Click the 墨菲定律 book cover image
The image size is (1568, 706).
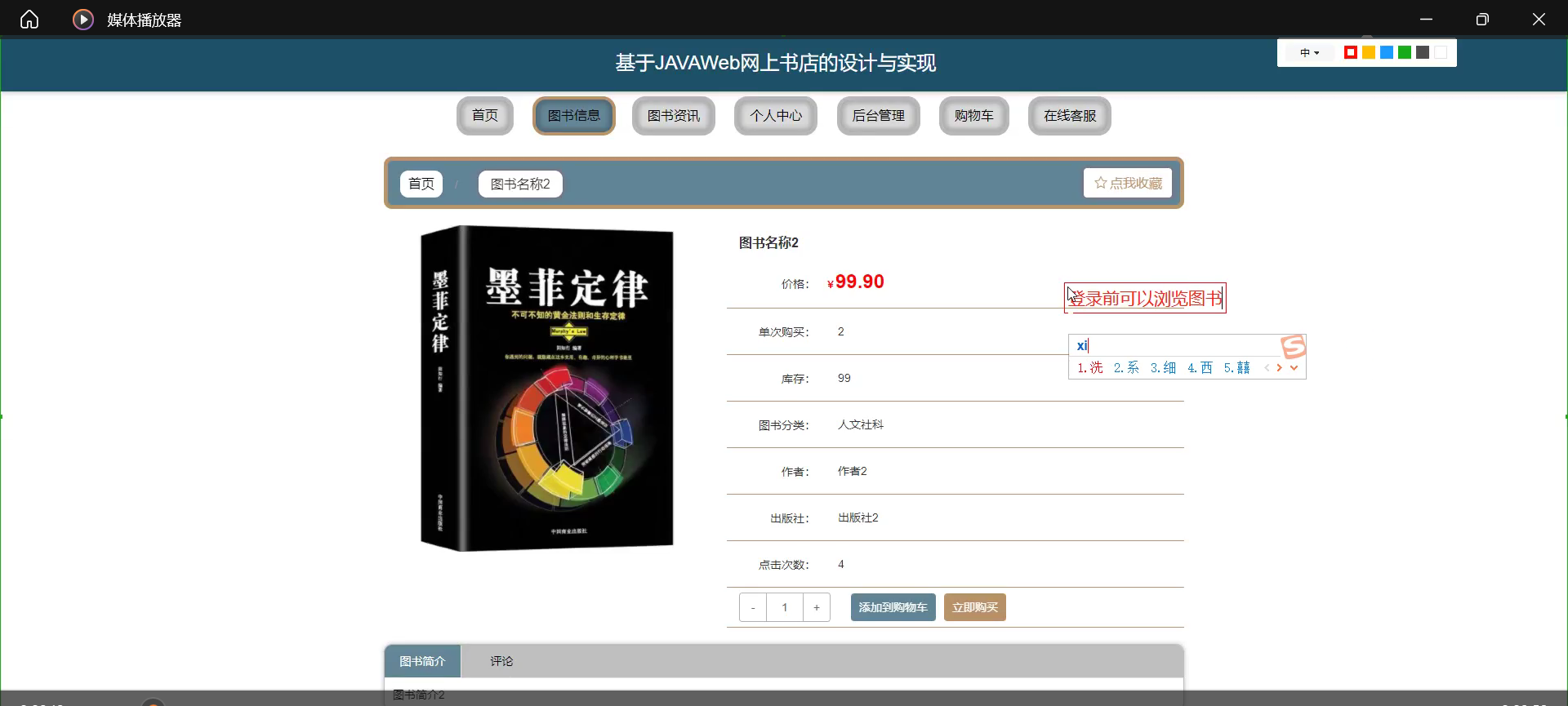(x=547, y=389)
